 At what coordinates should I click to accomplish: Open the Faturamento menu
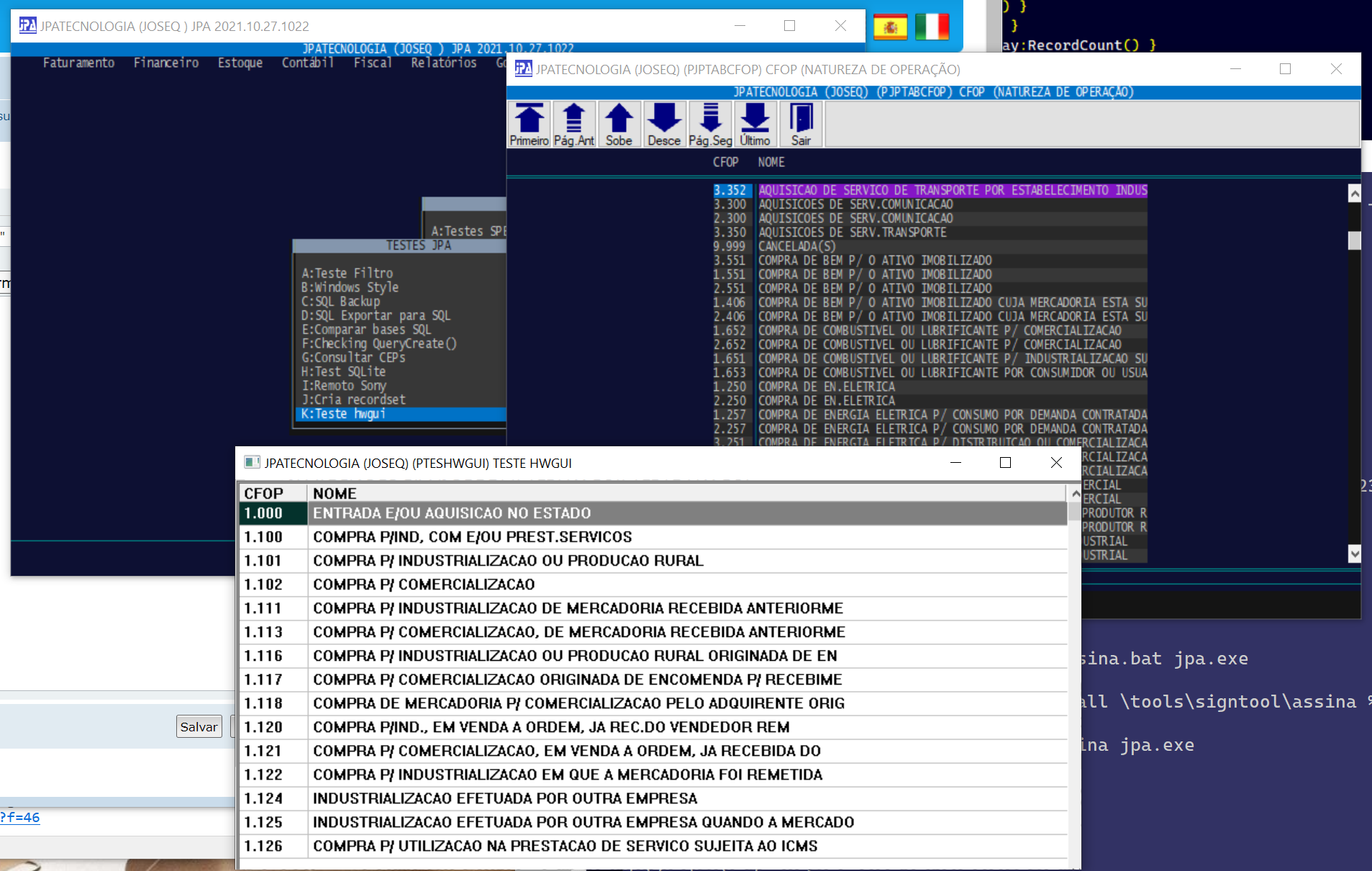[78, 63]
